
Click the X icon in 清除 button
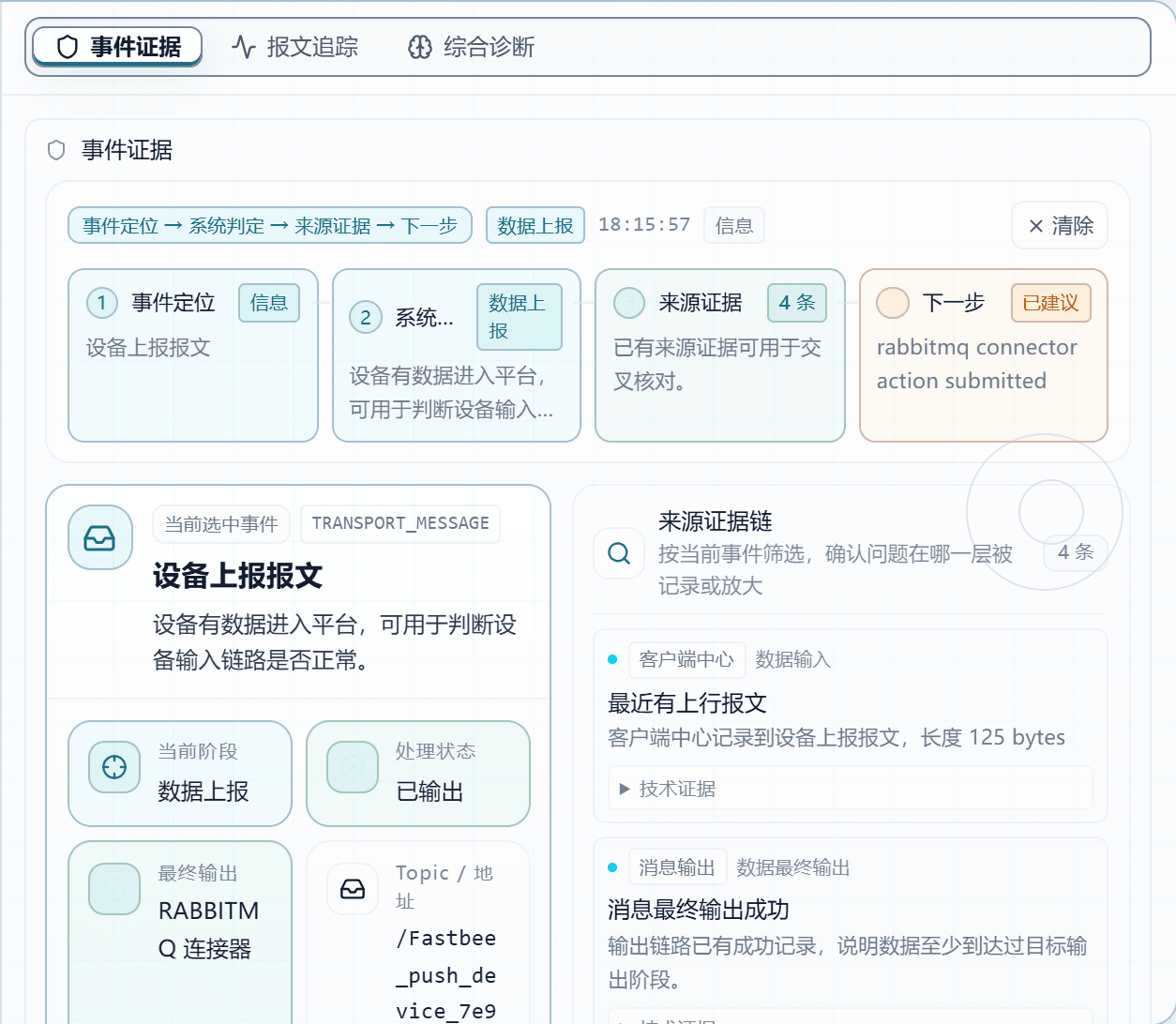coord(1036,226)
